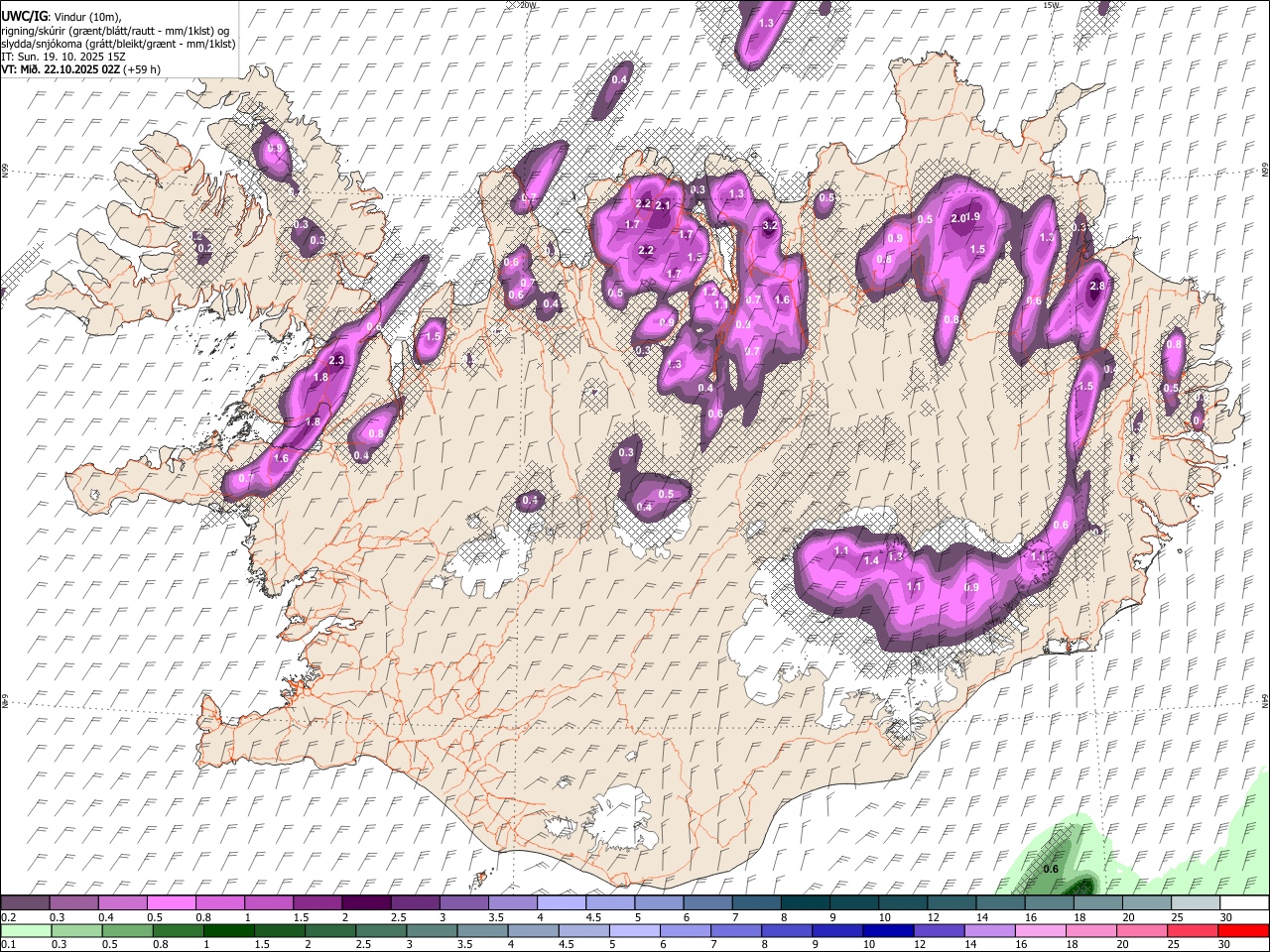Click the 'VT: Mið. 22.10.2025 02Z' valid time
Viewport: 1270px width, 952px height.
pyautogui.click(x=61, y=69)
